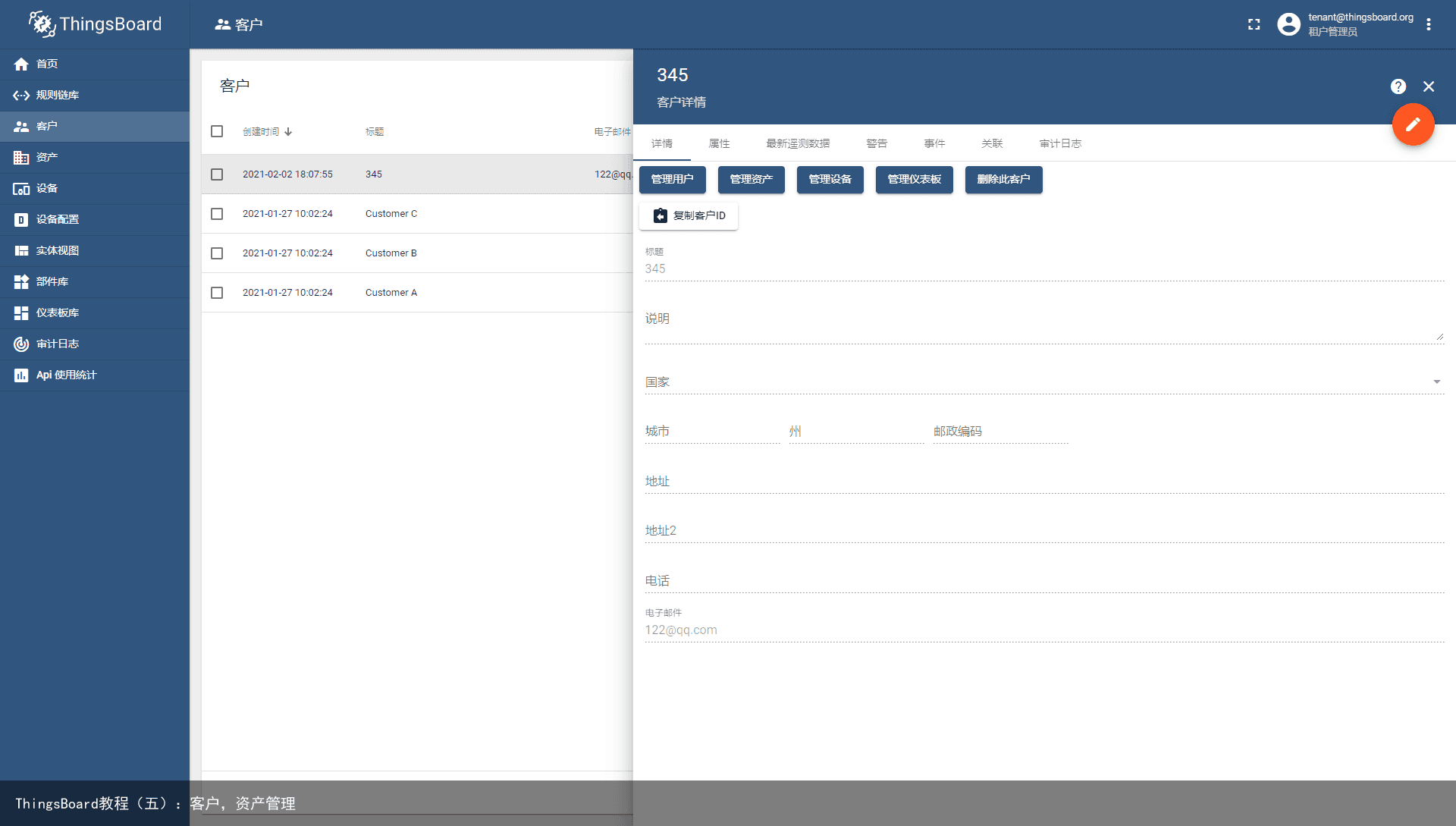Click the 管理设备 button
This screenshot has height=826, width=1456.
click(x=830, y=180)
